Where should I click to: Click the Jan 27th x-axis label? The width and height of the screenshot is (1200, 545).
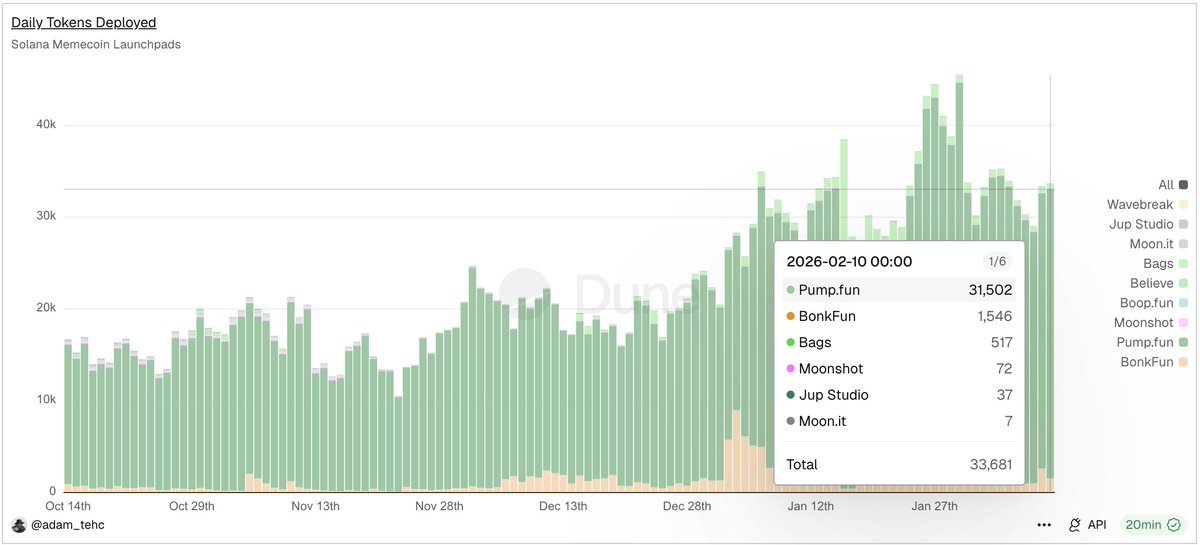(934, 506)
